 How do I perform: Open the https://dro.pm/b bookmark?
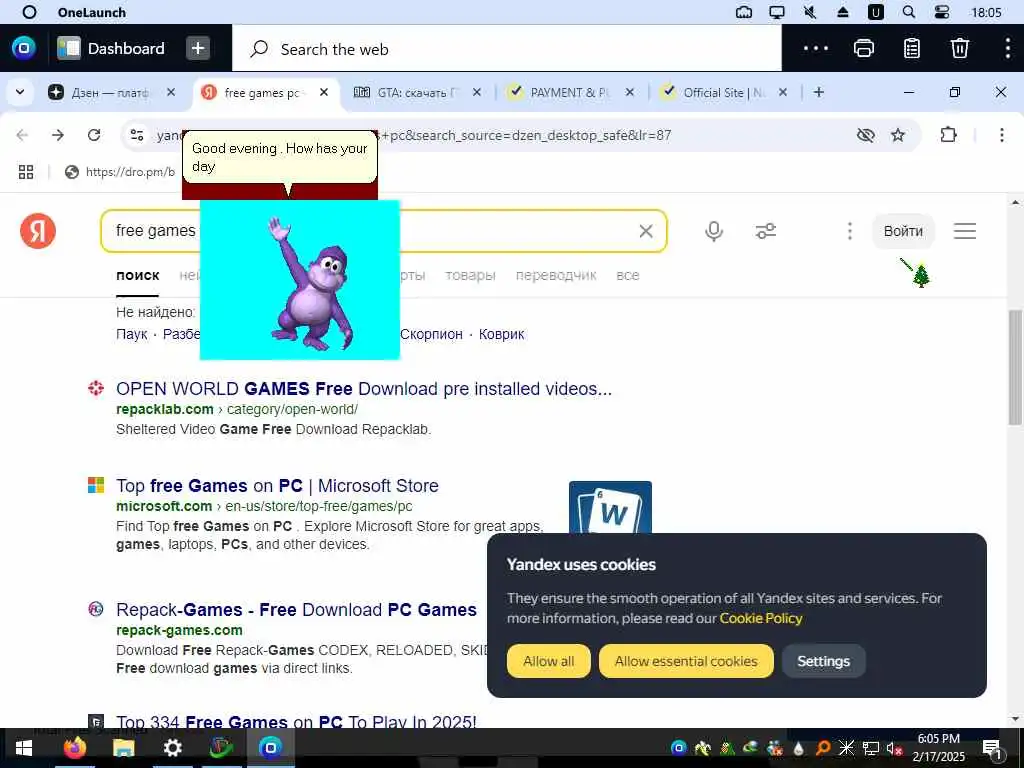click(120, 172)
